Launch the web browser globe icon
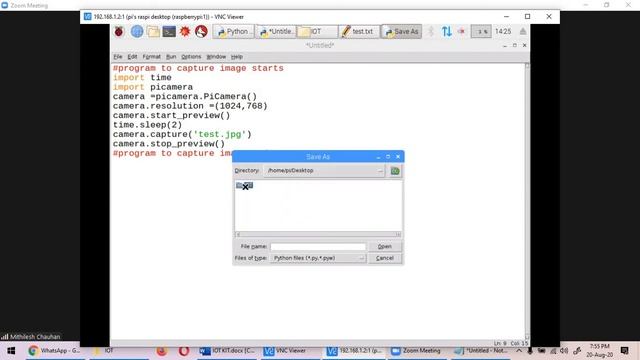The width and height of the screenshot is (640, 360). (x=137, y=31)
